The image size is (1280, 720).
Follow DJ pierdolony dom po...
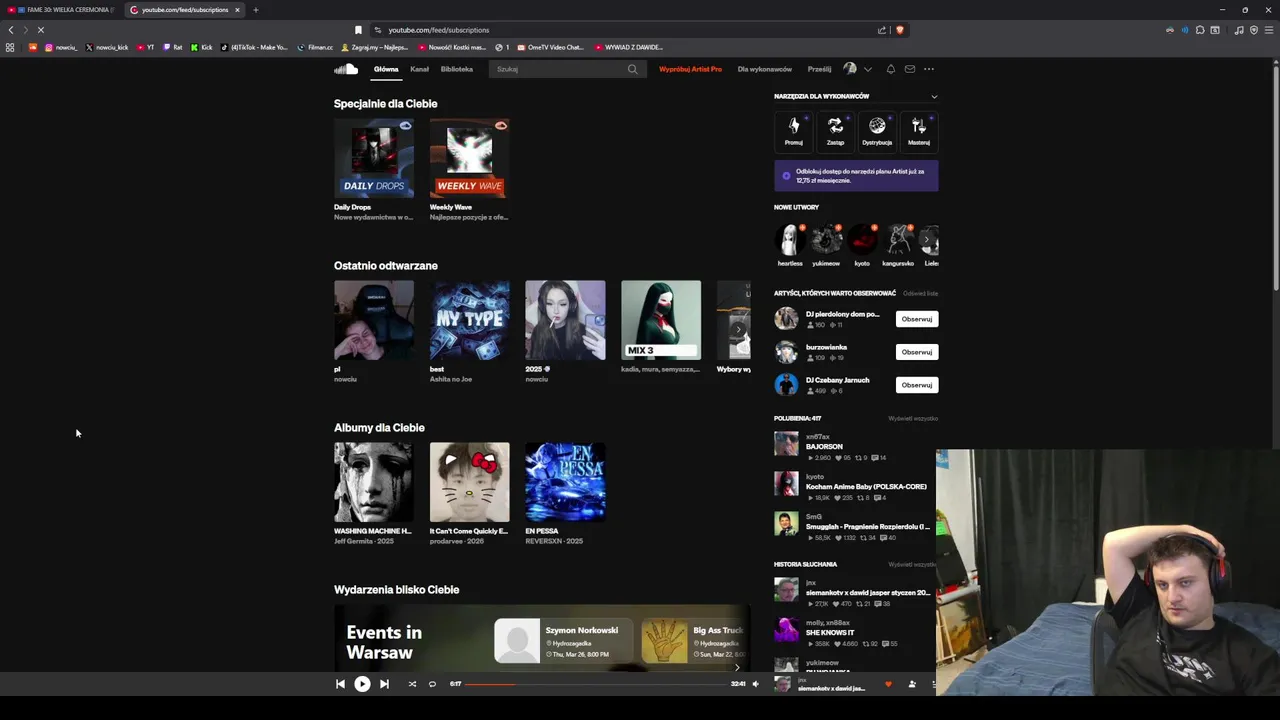917,319
